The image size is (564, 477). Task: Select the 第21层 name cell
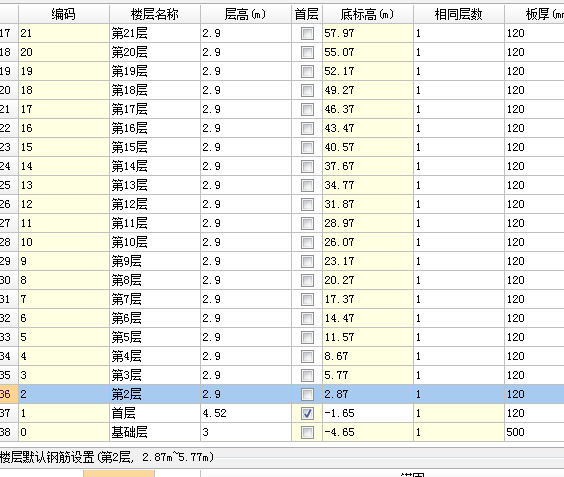tap(155, 33)
